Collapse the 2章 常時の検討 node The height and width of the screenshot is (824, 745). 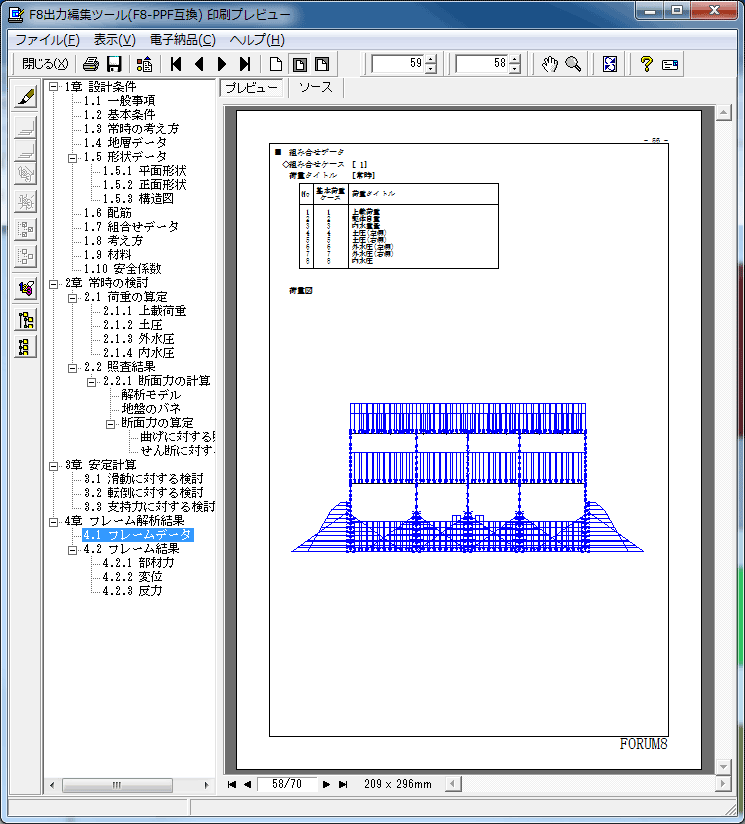pyautogui.click(x=54, y=283)
